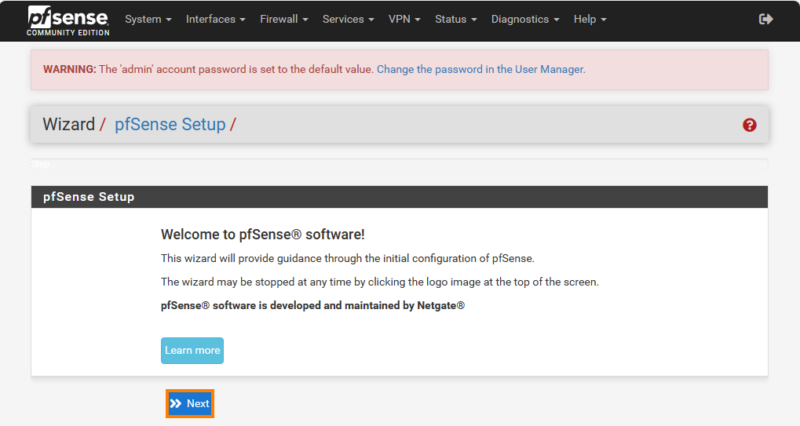Click the Welcome to pfSense software heading
This screenshot has height=426, width=800.
(x=262, y=234)
